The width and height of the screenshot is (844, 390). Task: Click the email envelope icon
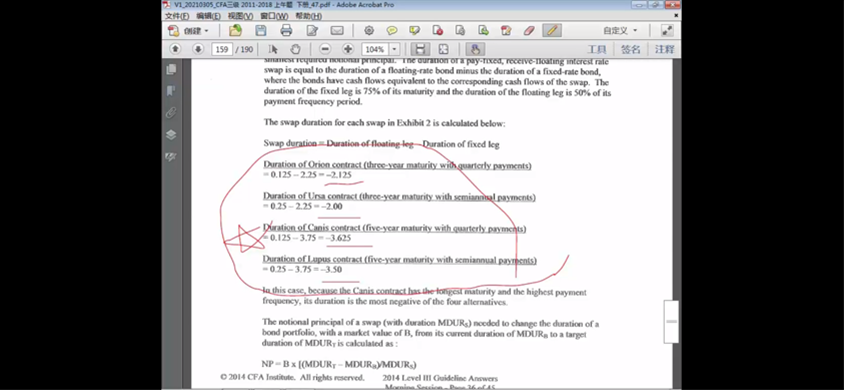tap(337, 31)
